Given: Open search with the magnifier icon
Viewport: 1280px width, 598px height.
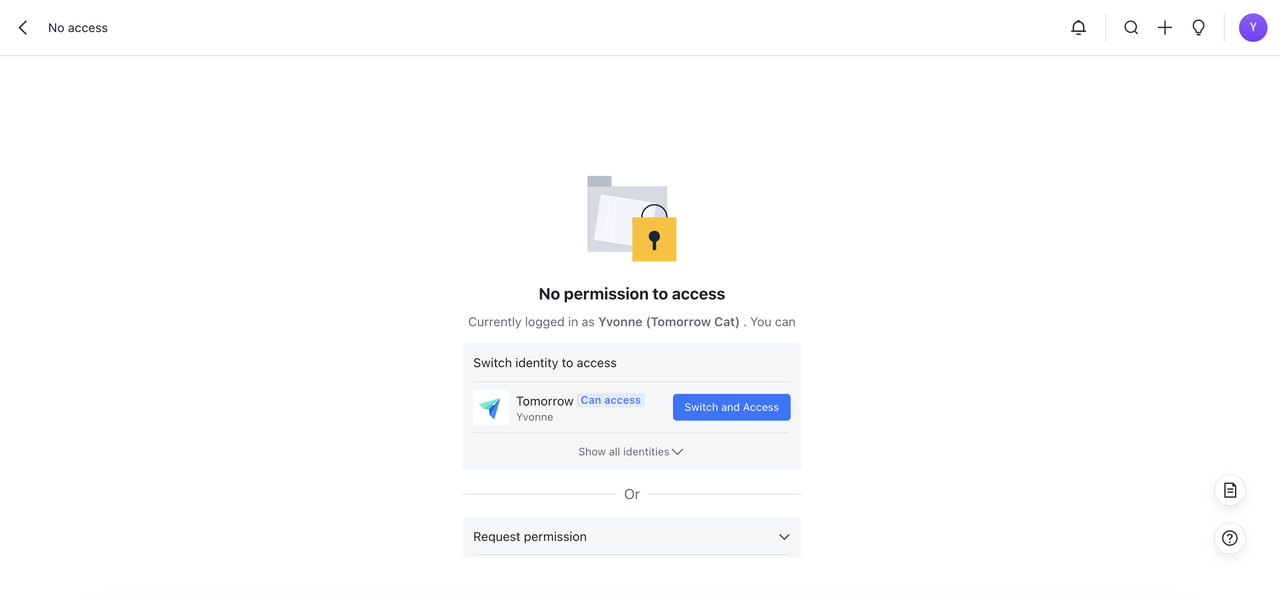Looking at the screenshot, I should [1131, 28].
